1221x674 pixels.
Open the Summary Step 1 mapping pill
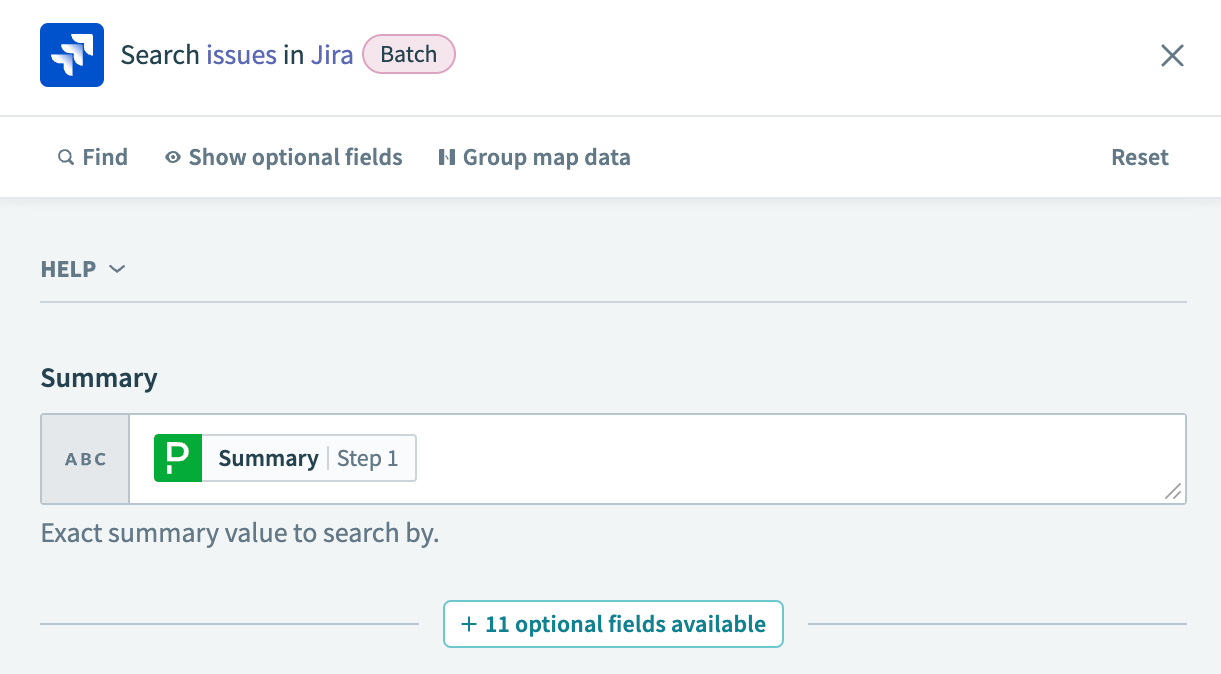point(283,458)
